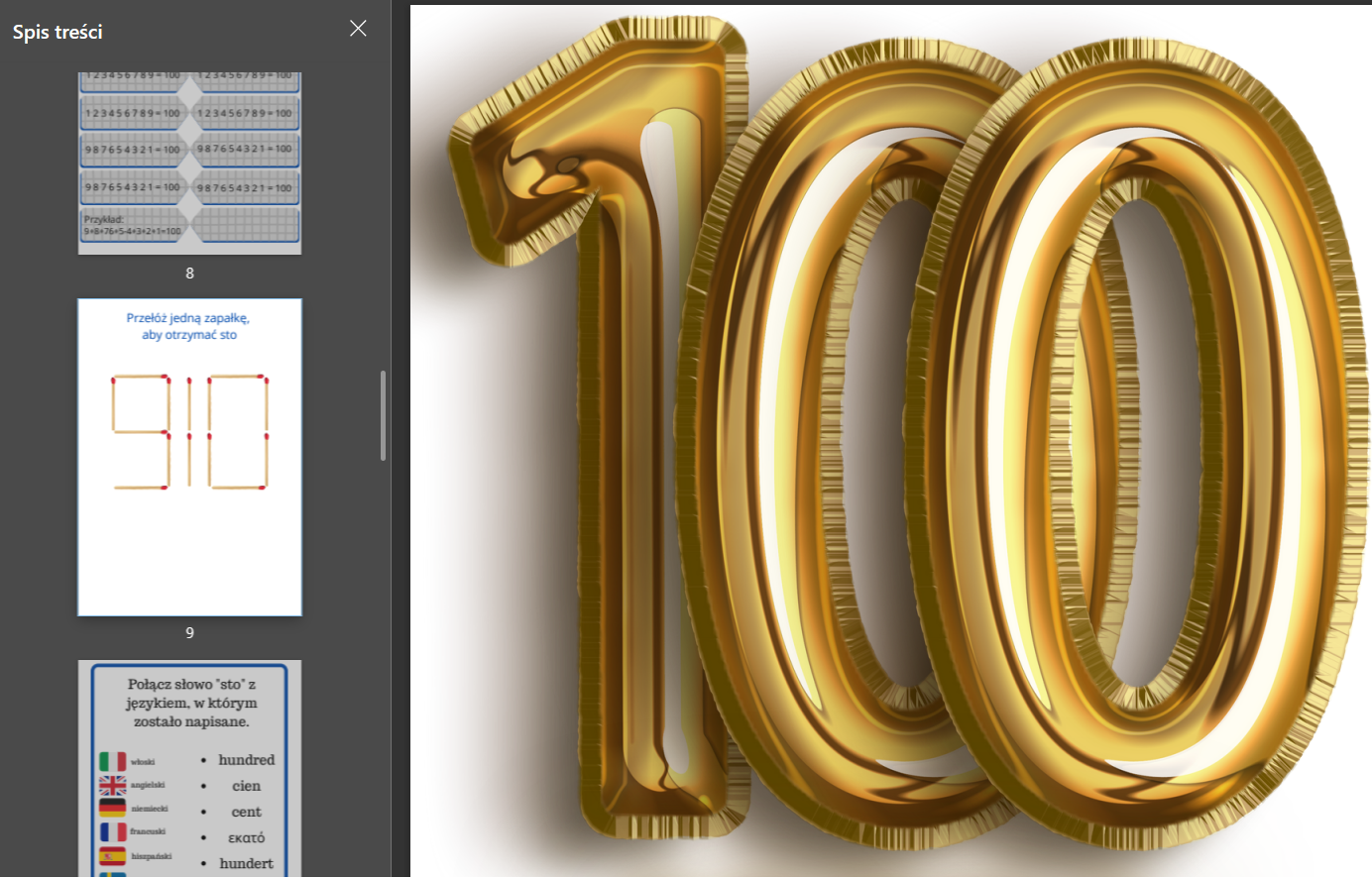This screenshot has height=879, width=1372.
Task: Click the Greek word εκατό in thumbnail
Action: (x=246, y=837)
